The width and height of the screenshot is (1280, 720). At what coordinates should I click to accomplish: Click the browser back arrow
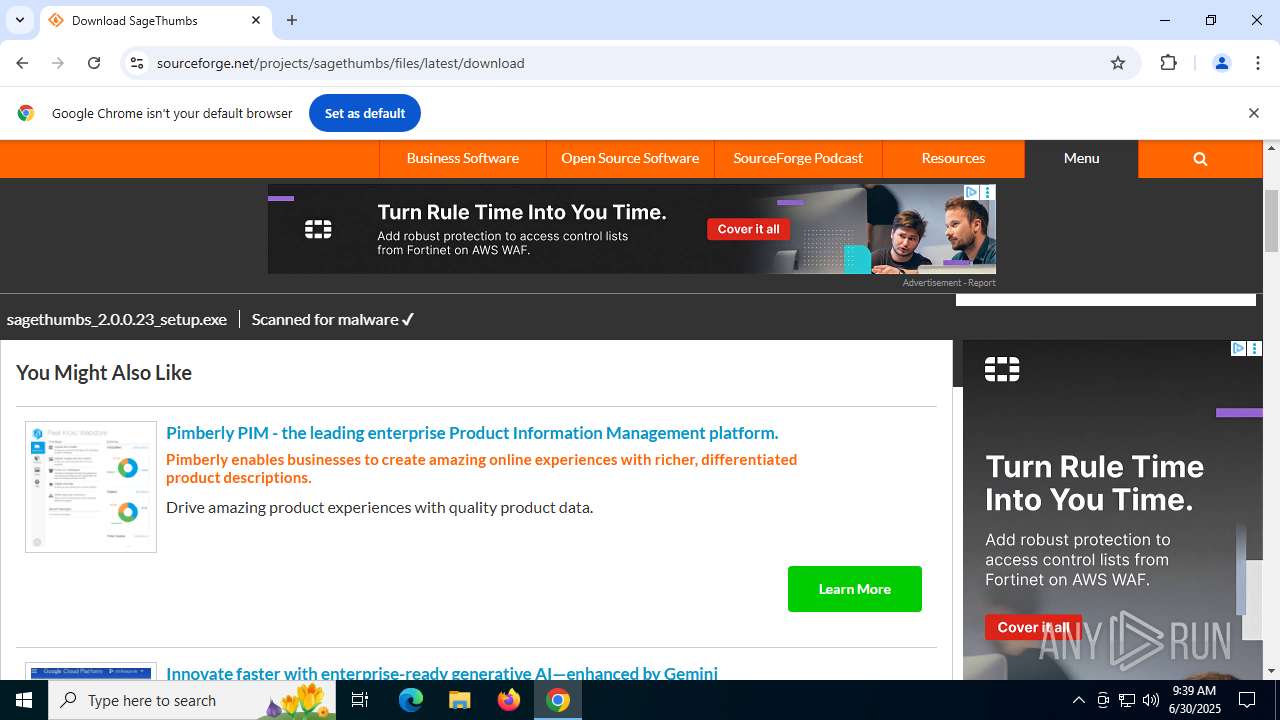[x=22, y=63]
